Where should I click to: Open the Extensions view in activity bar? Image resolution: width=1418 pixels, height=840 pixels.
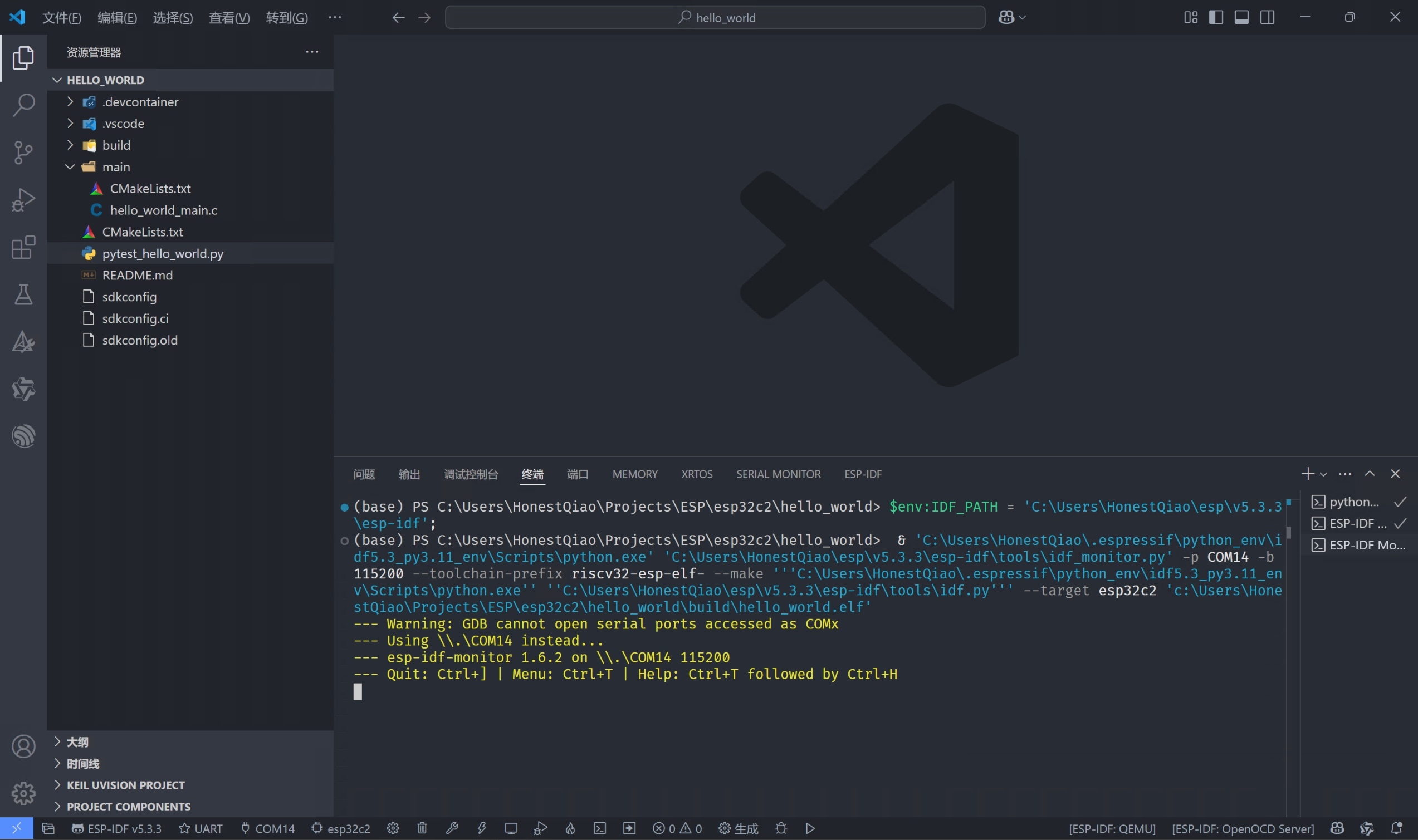(23, 247)
